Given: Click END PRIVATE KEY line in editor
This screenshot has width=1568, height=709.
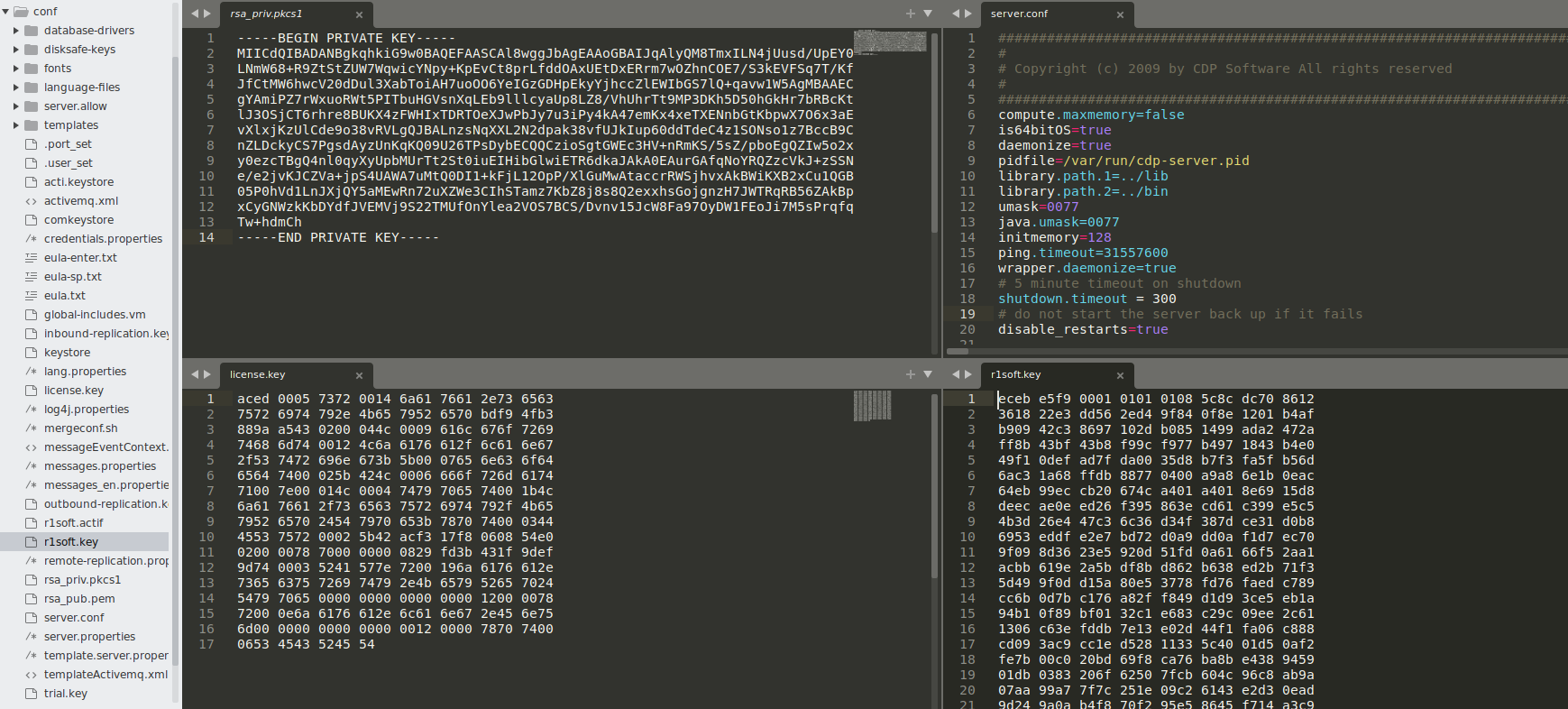Looking at the screenshot, I should [338, 237].
